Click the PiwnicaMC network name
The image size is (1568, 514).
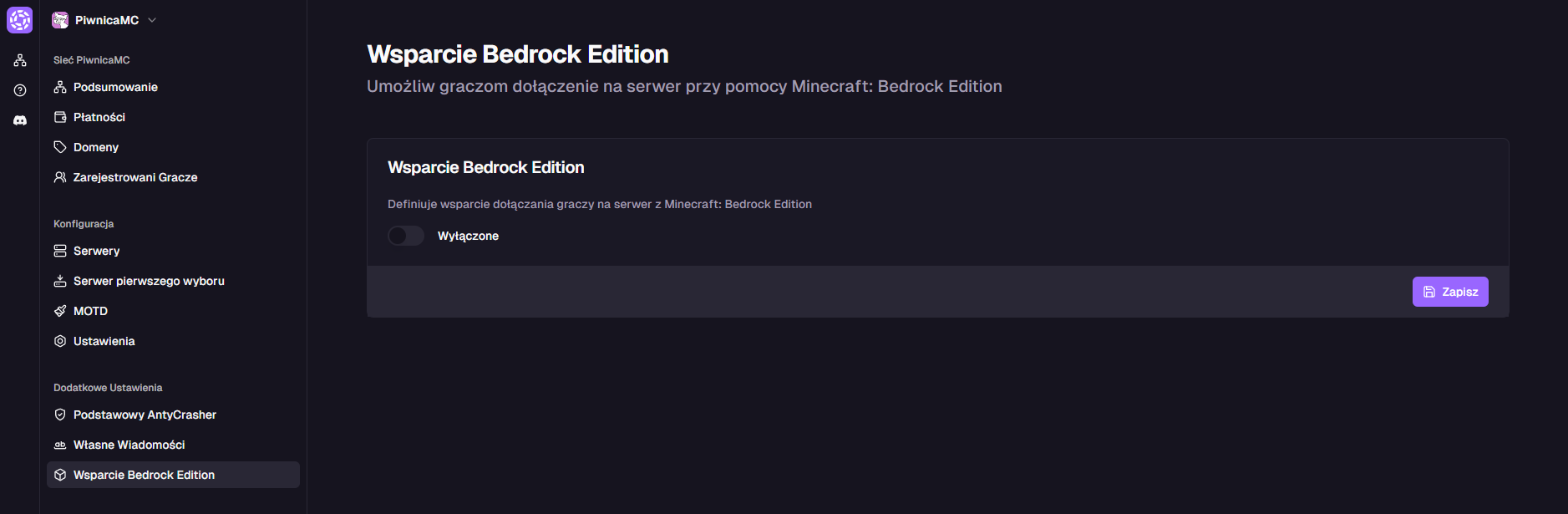tap(107, 20)
